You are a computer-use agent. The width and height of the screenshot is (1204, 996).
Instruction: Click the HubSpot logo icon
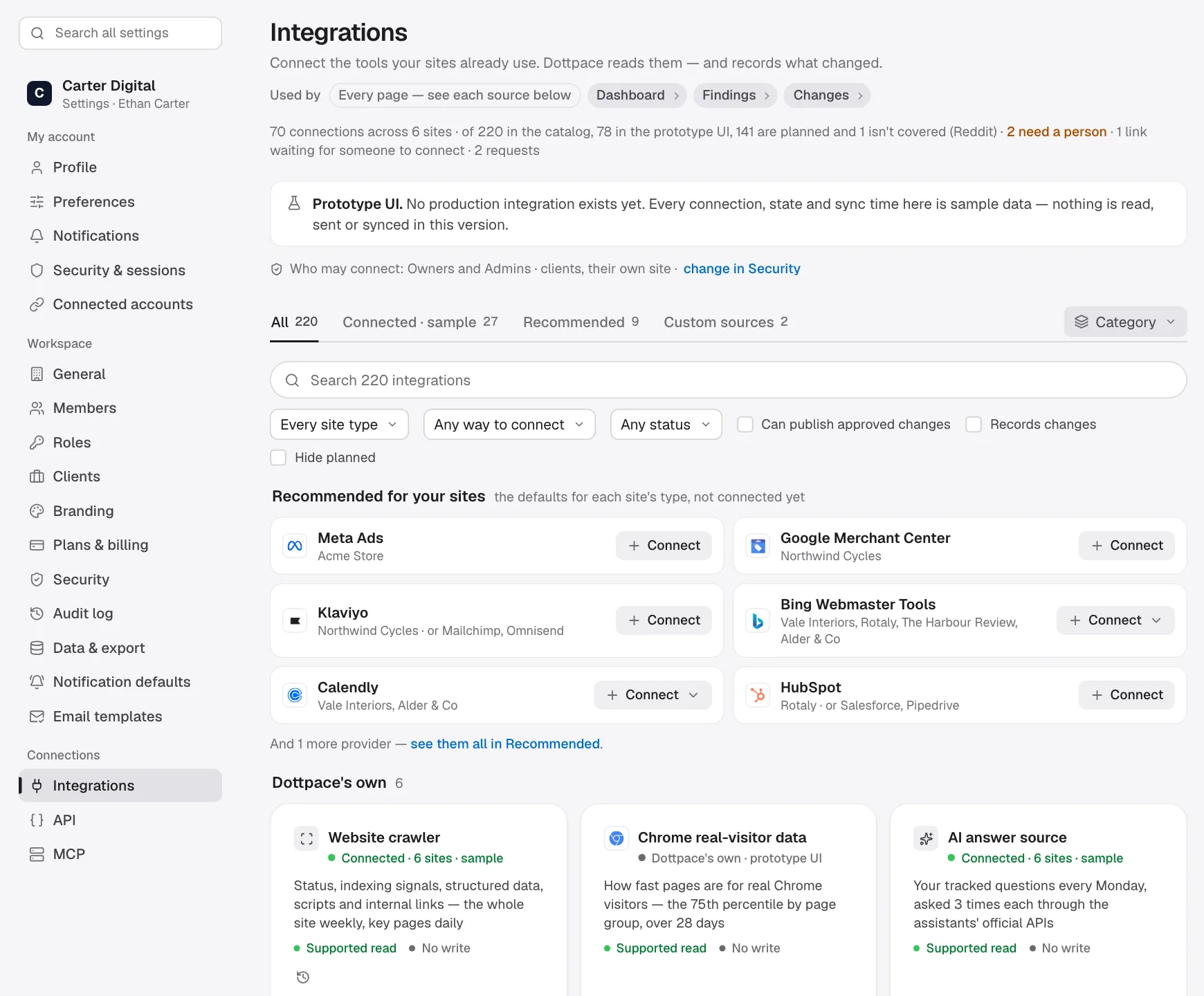pos(758,695)
